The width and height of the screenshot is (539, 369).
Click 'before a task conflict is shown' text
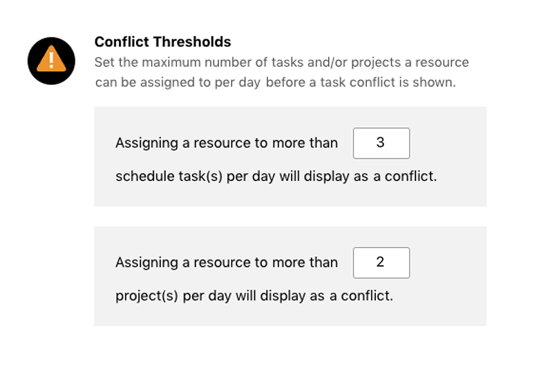click(x=361, y=83)
